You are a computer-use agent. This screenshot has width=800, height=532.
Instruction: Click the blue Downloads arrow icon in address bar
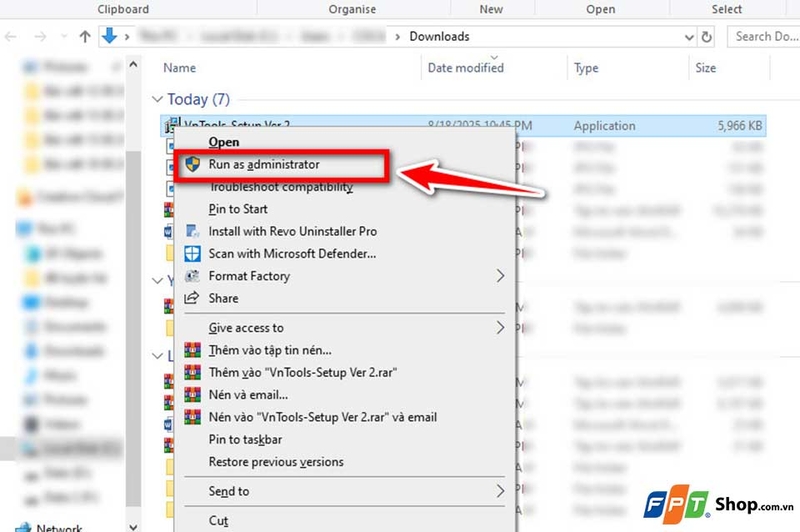pyautogui.click(x=109, y=36)
